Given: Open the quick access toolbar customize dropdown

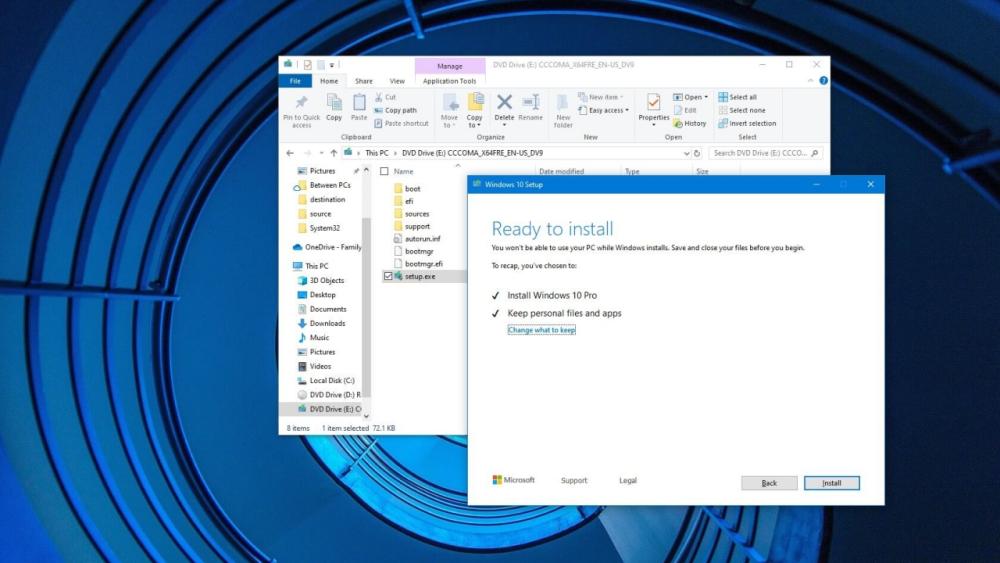Looking at the screenshot, I should click(332, 65).
